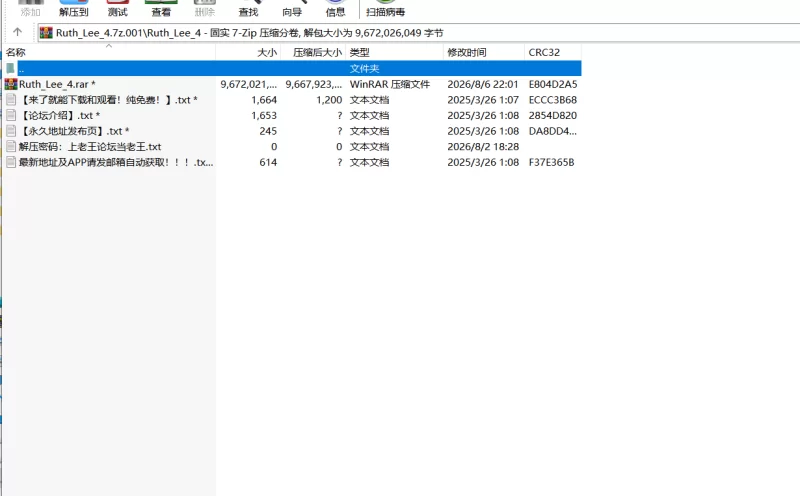Click the 查看 (View) toolbar button
The image size is (800, 496).
(x=161, y=9)
